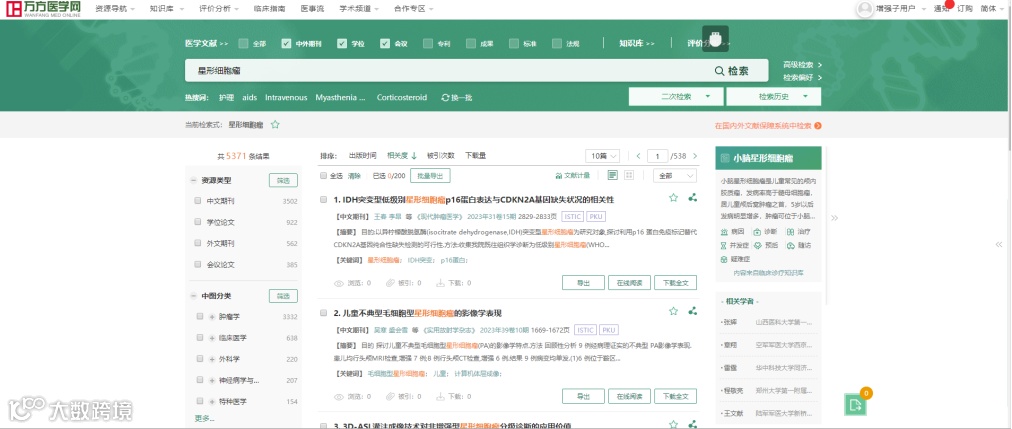Expand the 肿瘤学 category
1012x429 pixels.
click(212, 317)
